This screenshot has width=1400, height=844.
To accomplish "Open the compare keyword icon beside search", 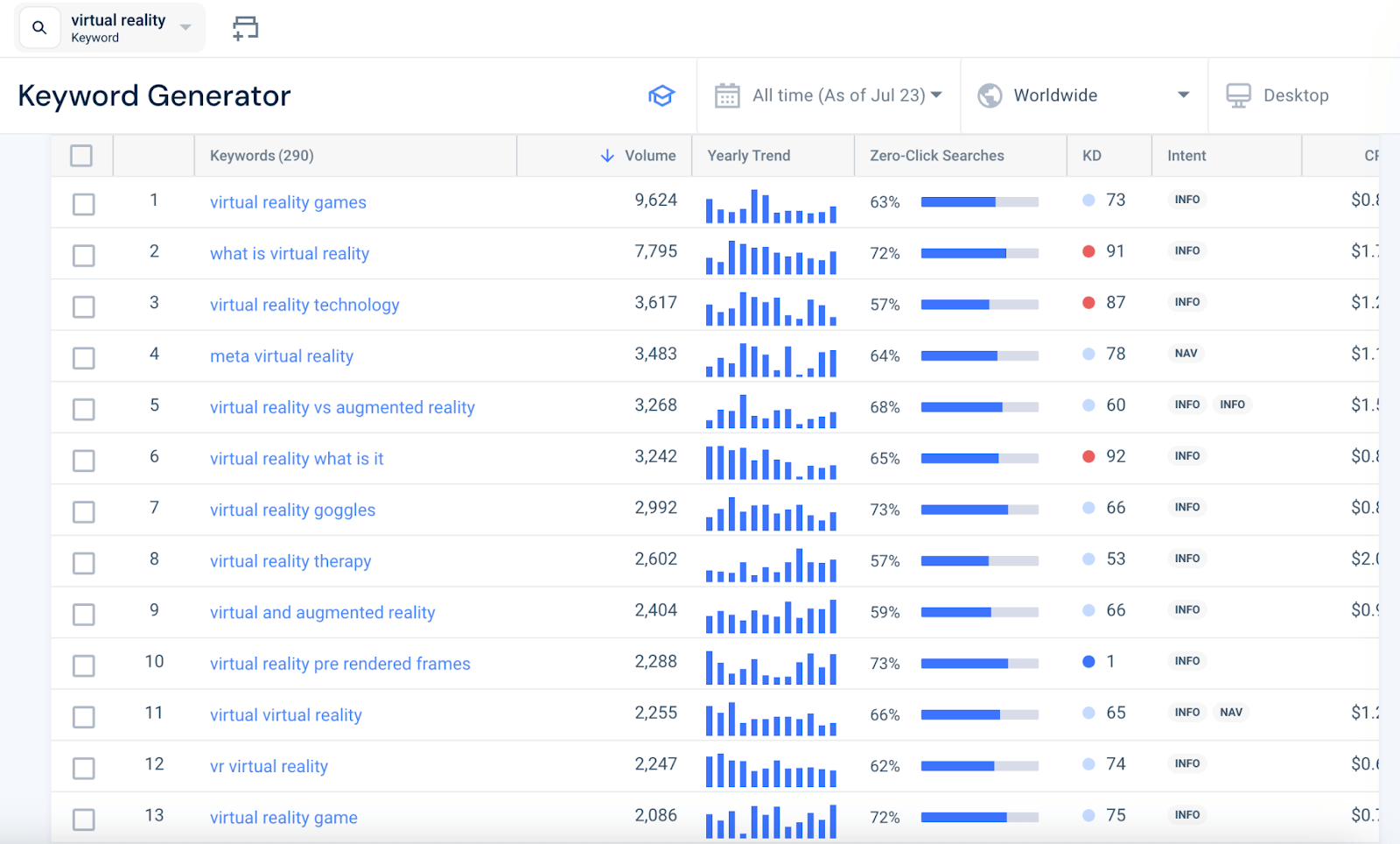I will click(246, 28).
